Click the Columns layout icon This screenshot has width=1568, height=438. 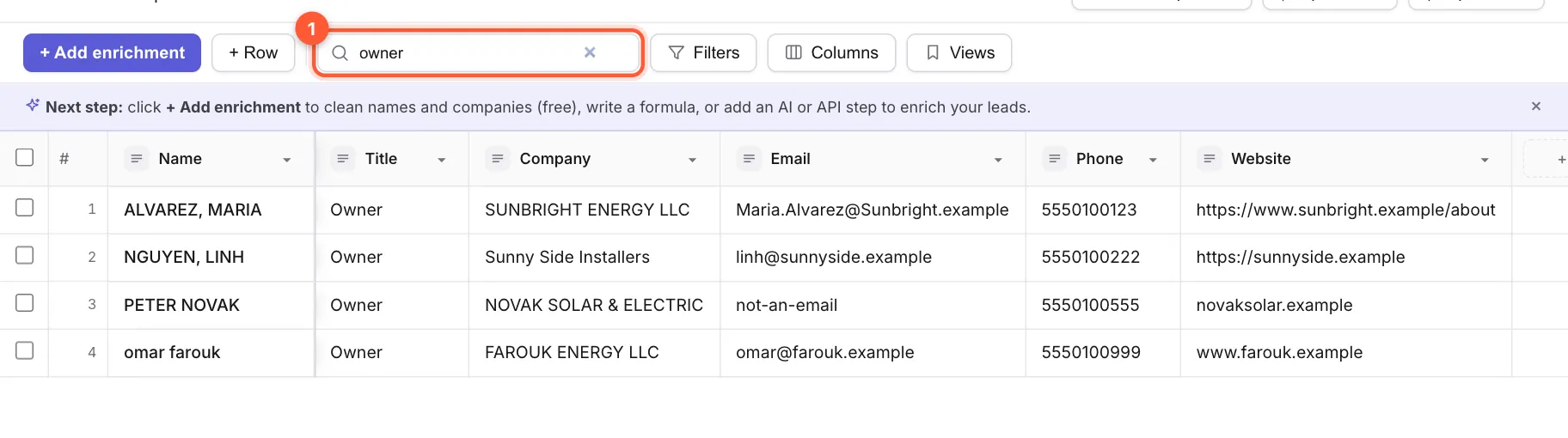pyautogui.click(x=793, y=53)
